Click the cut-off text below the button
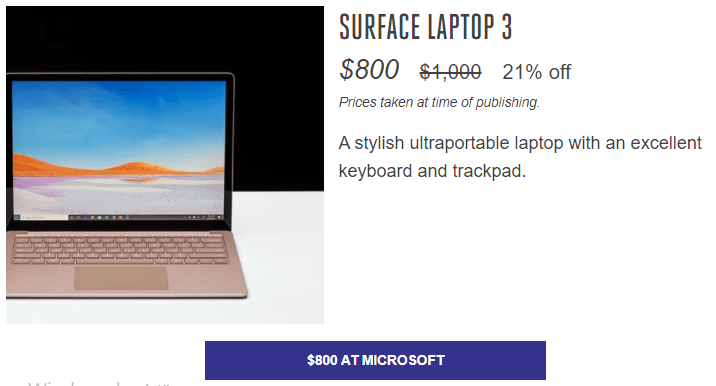This screenshot has width=716, height=386. (x=98, y=383)
